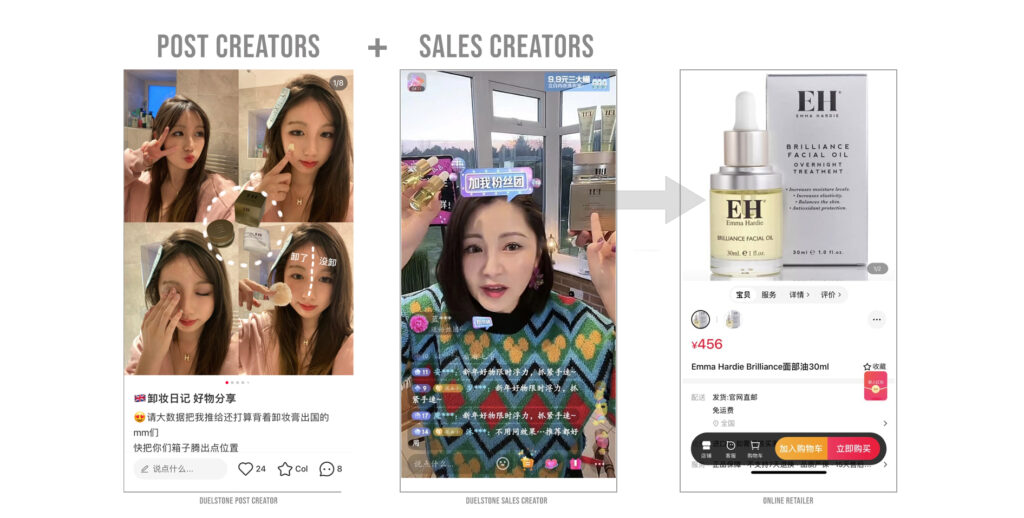The image size is (1024, 518).
Task: Tap the smiley emoji icon in livestream
Action: 503,463
